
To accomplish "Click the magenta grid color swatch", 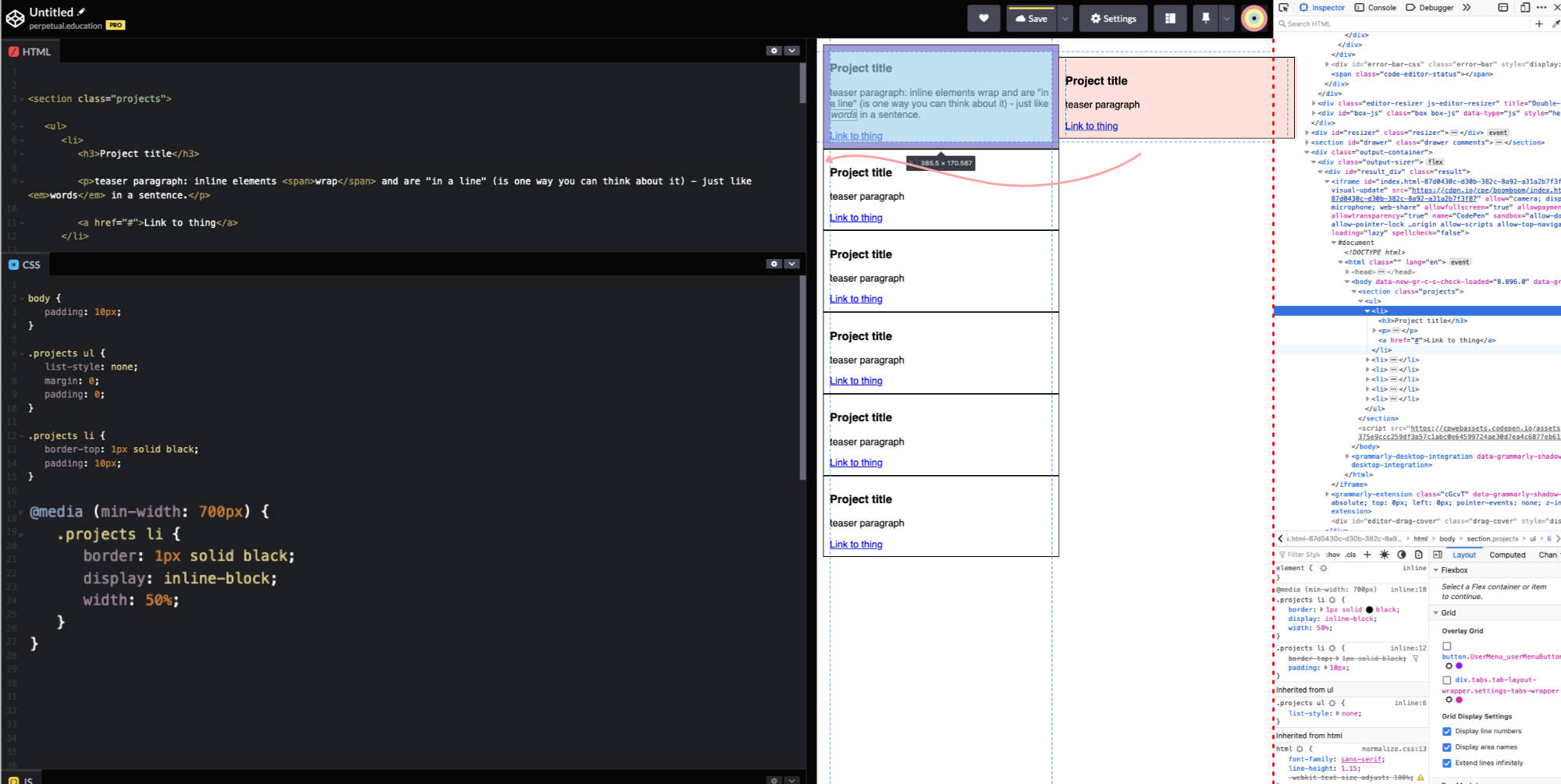I will tap(1459, 700).
